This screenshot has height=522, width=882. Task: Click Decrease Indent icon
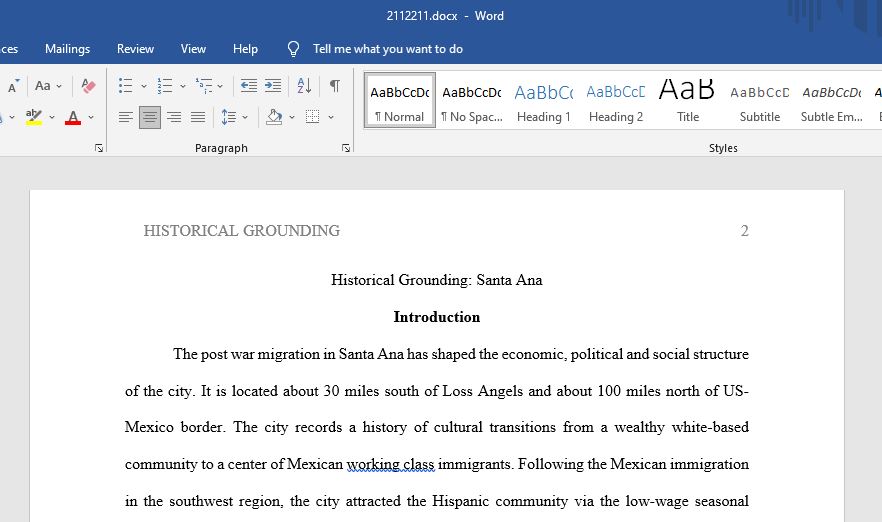[249, 86]
